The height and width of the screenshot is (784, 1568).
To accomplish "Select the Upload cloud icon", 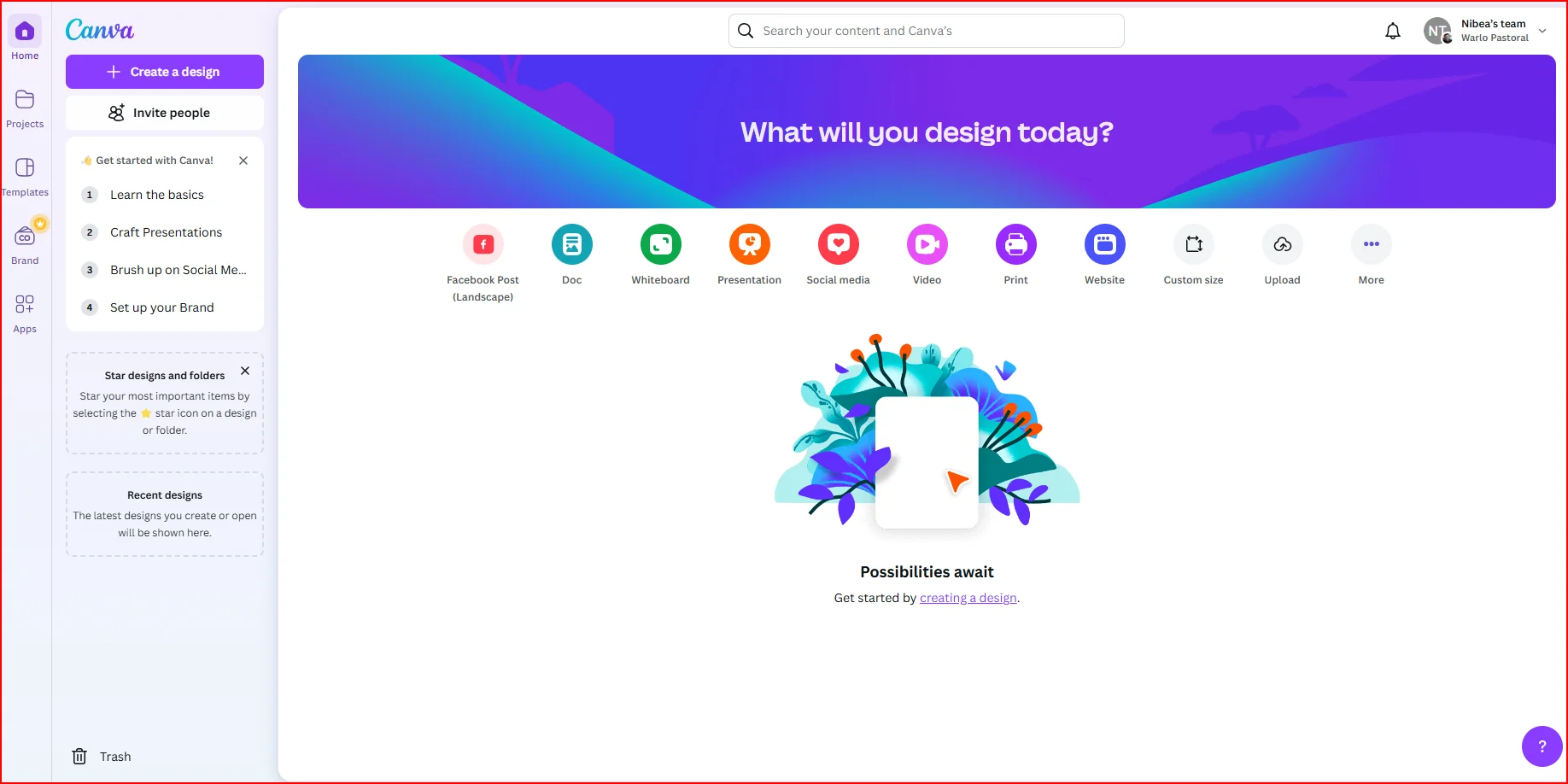I will [1283, 245].
